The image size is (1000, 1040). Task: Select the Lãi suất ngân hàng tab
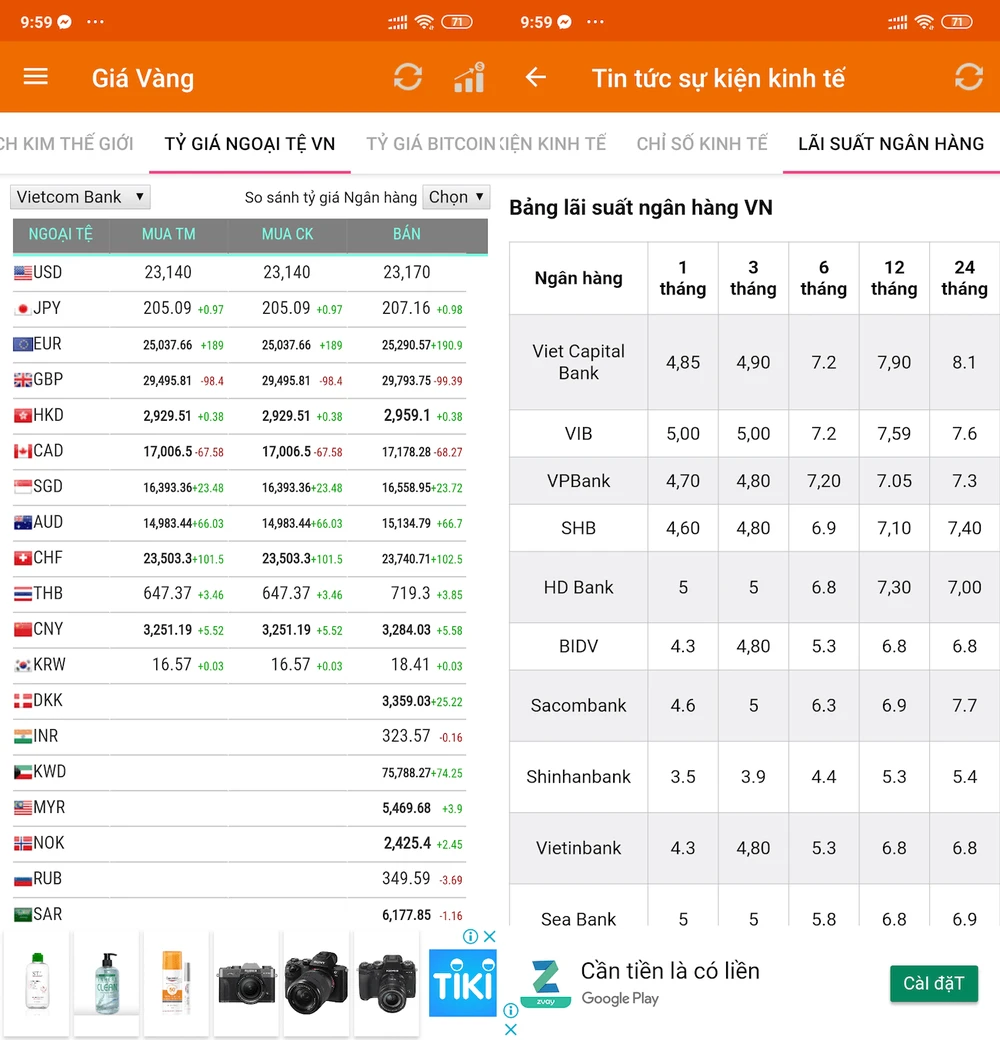(x=890, y=144)
